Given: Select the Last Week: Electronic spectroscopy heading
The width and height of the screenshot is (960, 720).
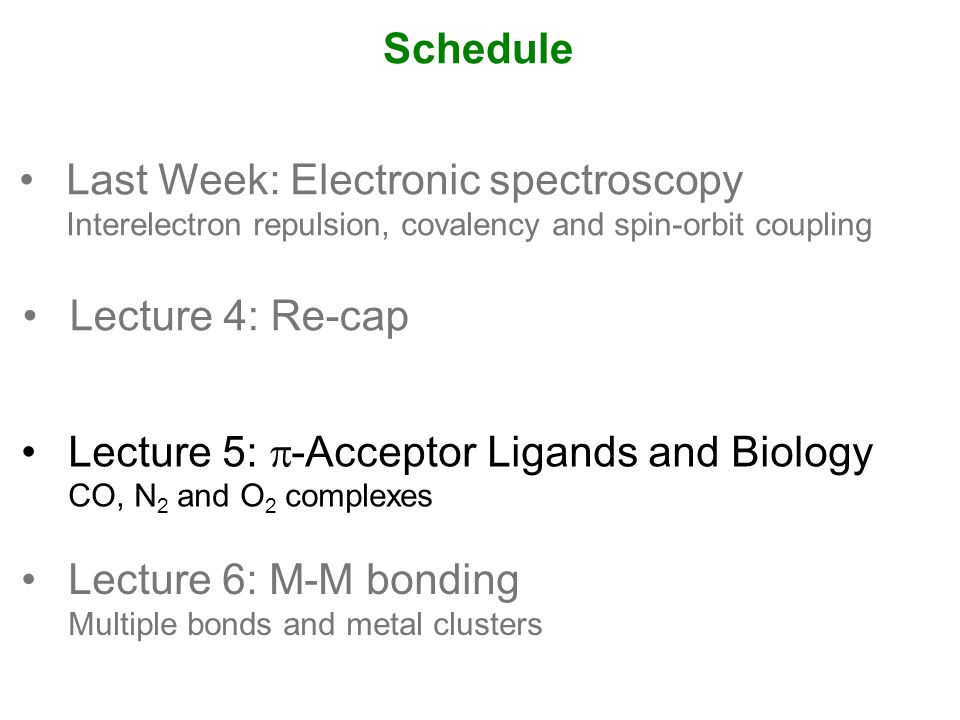Looking at the screenshot, I should click(405, 181).
